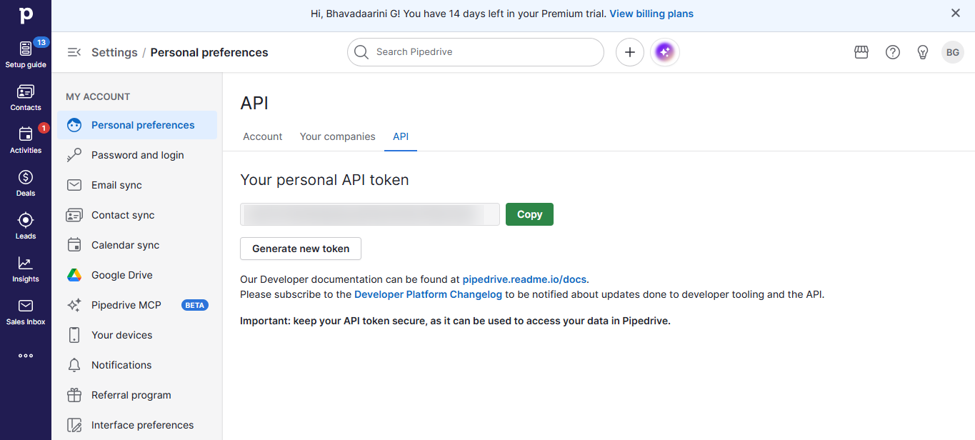Open Insights reports
The height and width of the screenshot is (440, 975).
click(25, 269)
